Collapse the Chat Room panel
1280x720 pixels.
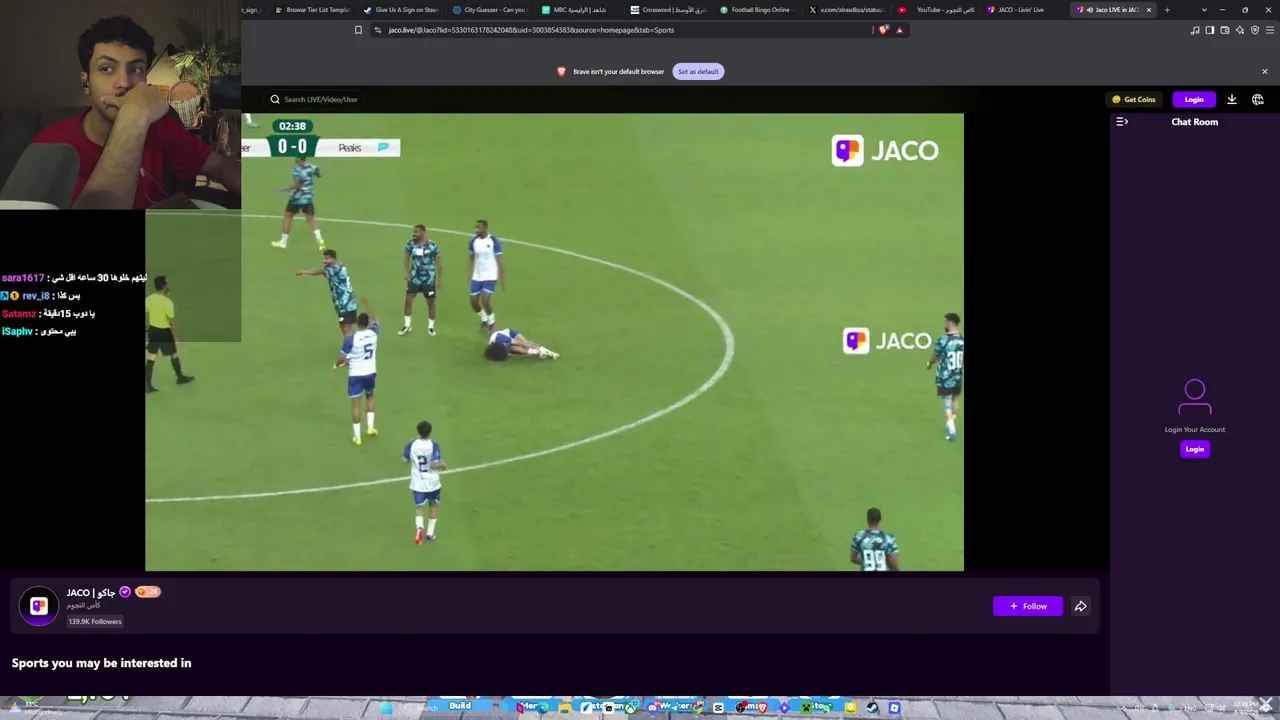pos(1122,122)
